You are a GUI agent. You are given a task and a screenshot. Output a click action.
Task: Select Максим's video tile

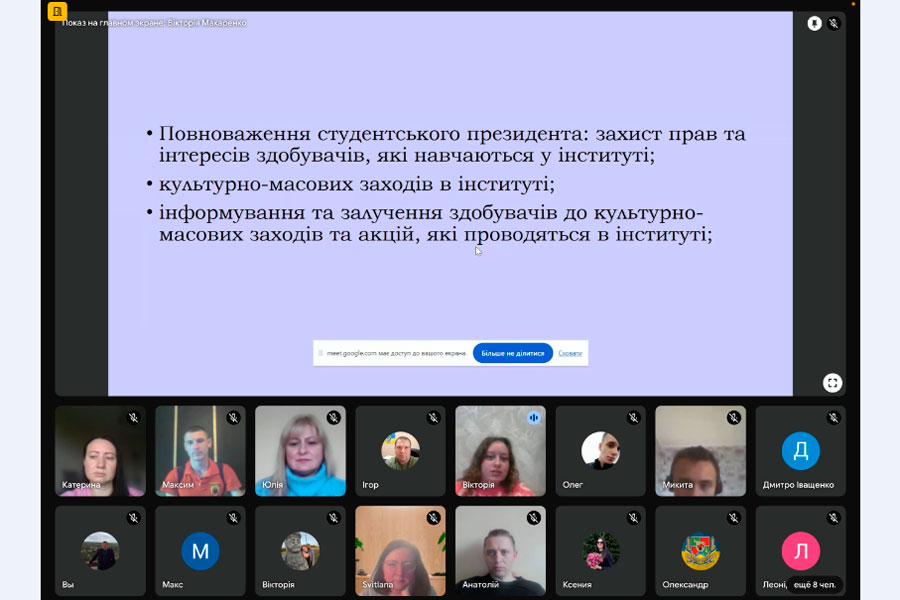[x=200, y=451]
